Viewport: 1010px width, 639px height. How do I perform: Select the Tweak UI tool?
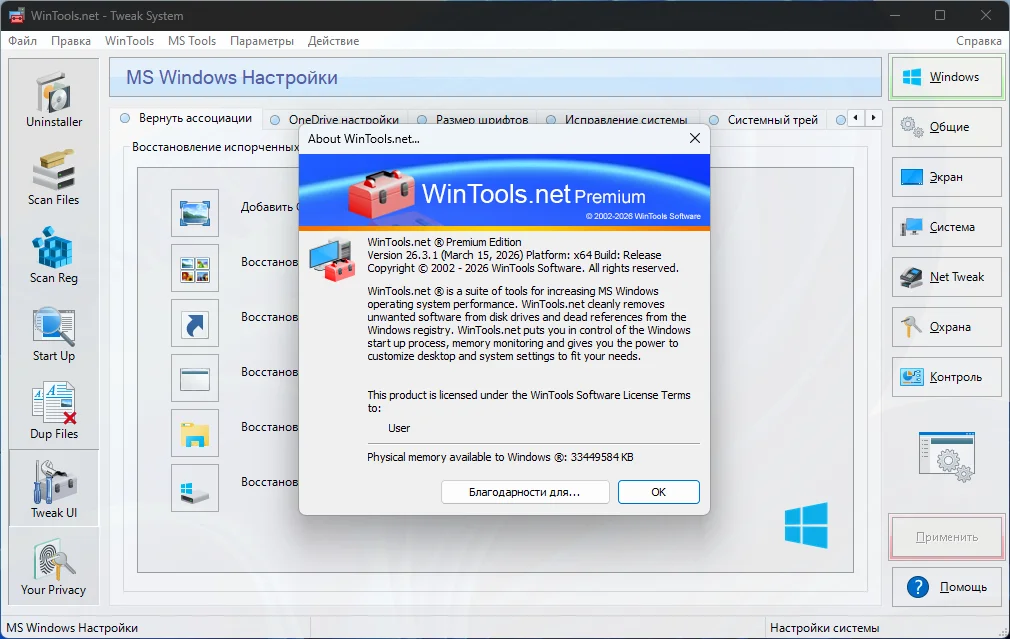pos(54,489)
